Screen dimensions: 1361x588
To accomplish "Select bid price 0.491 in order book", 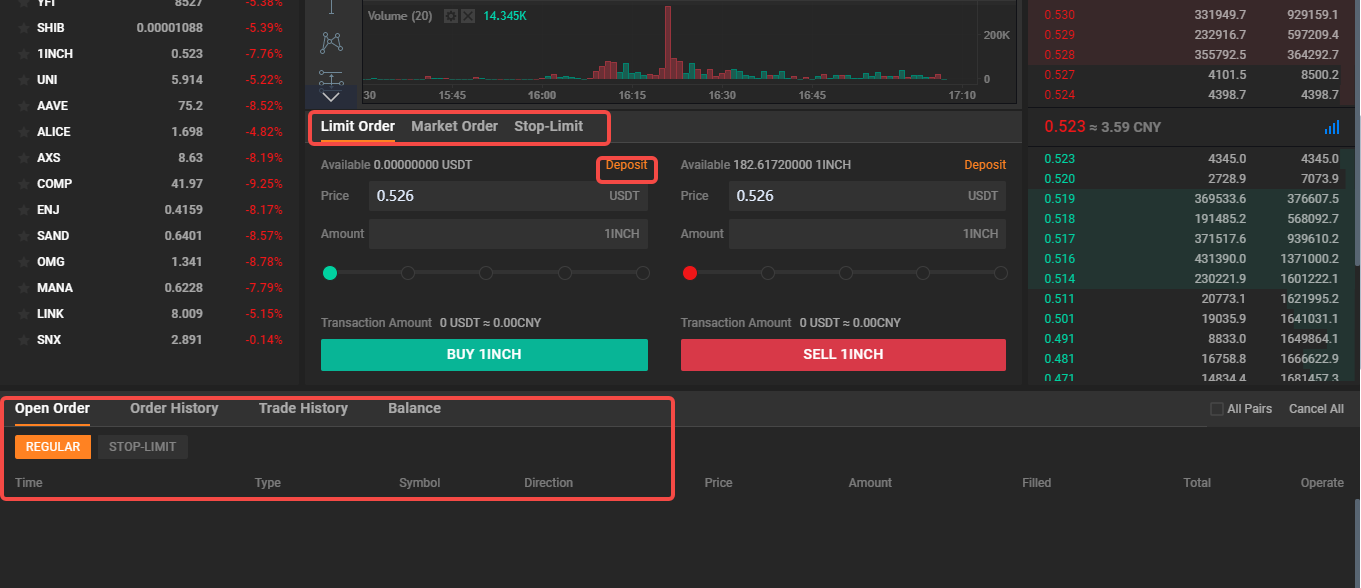I will click(x=1058, y=339).
